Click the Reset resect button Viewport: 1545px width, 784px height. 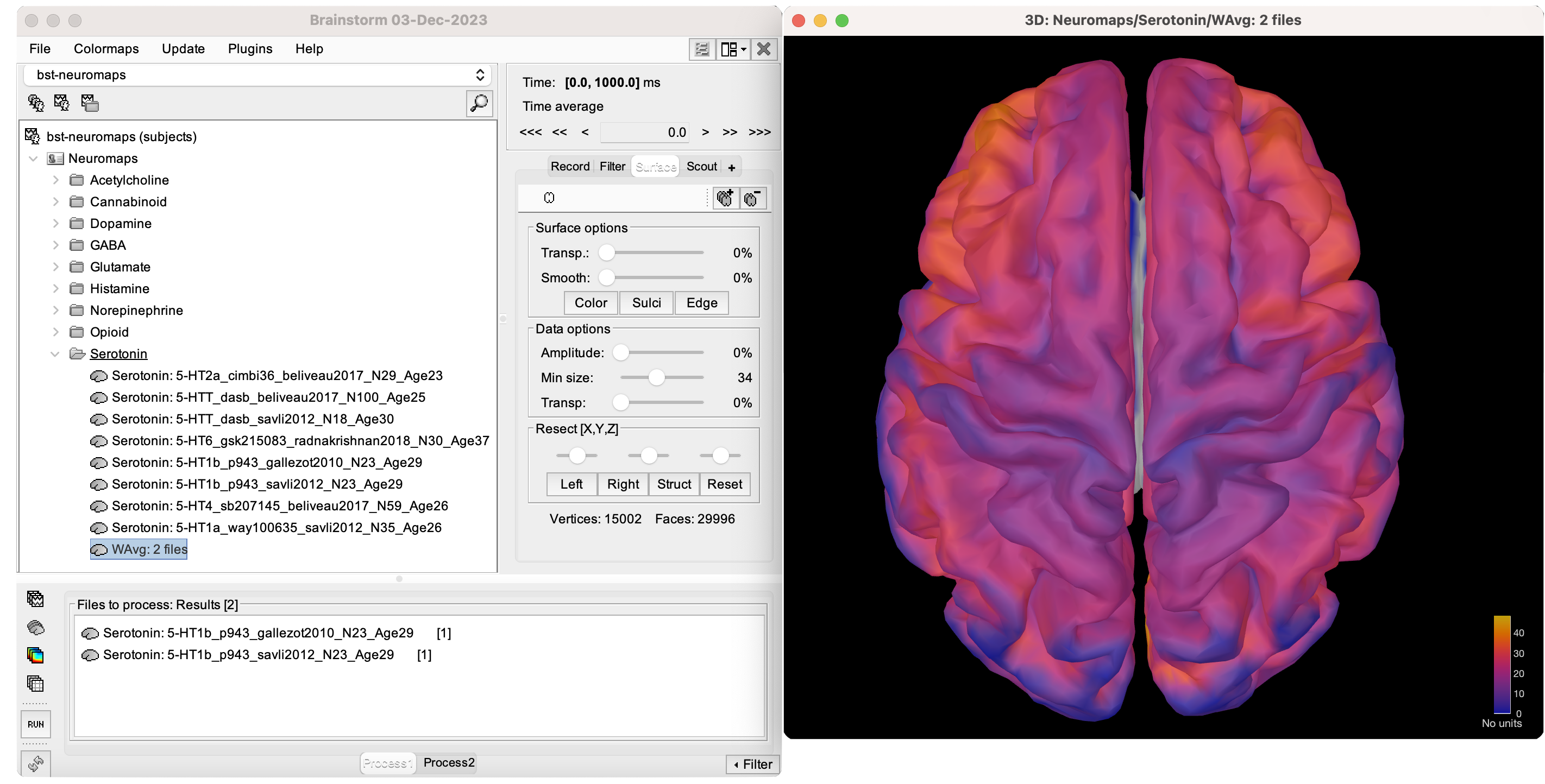click(x=724, y=484)
